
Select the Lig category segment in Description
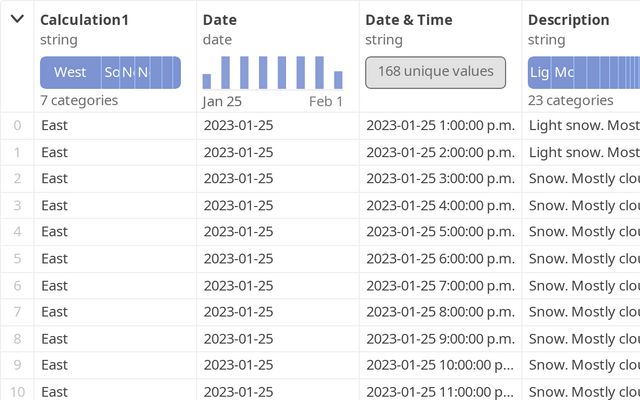coord(539,73)
